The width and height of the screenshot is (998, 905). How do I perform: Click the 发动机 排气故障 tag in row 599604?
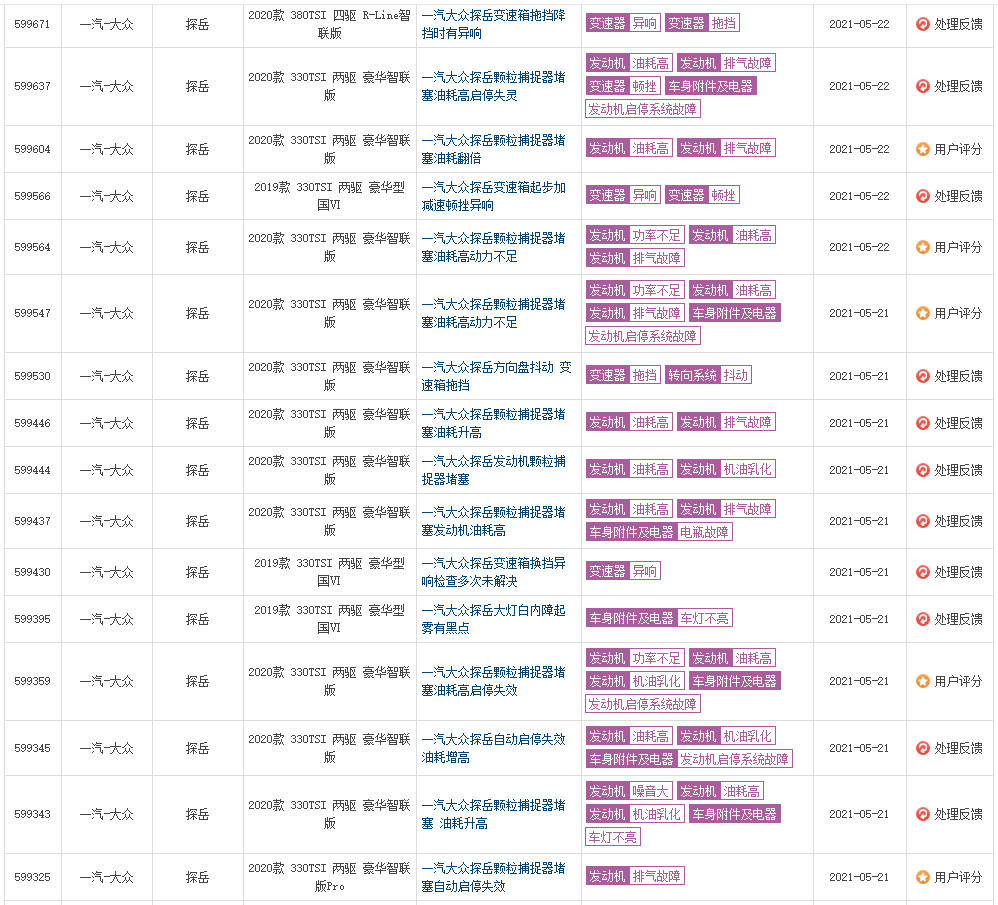pos(726,148)
